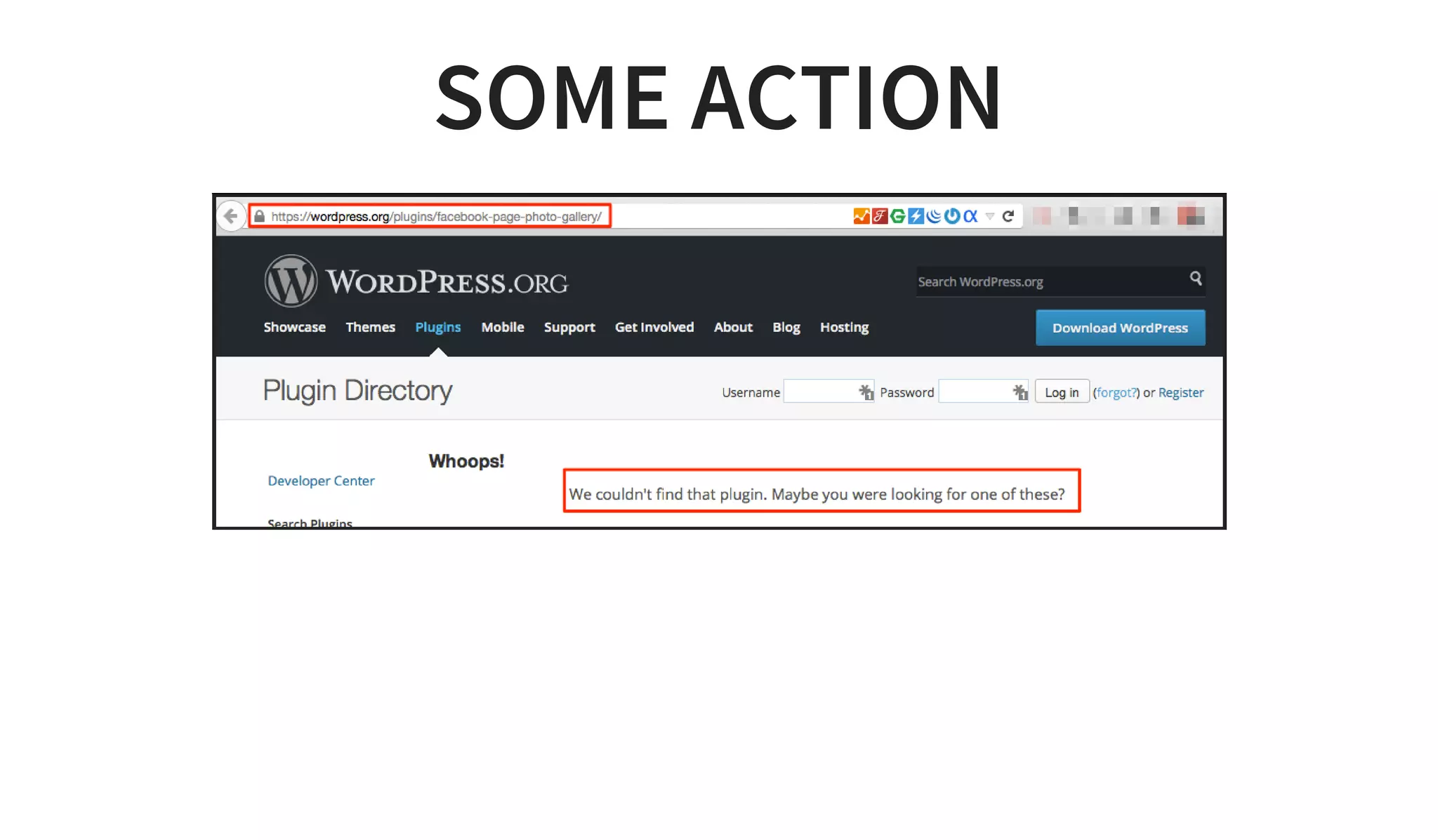
Task: Click the blue lightning bolt extension icon
Action: click(x=916, y=216)
